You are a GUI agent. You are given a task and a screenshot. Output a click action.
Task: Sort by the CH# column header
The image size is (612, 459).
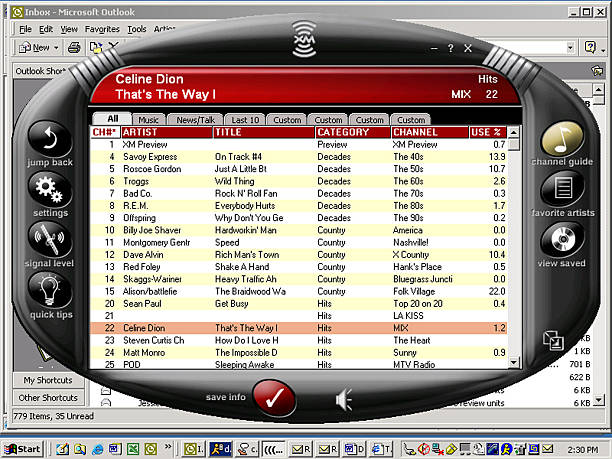pyautogui.click(x=105, y=132)
